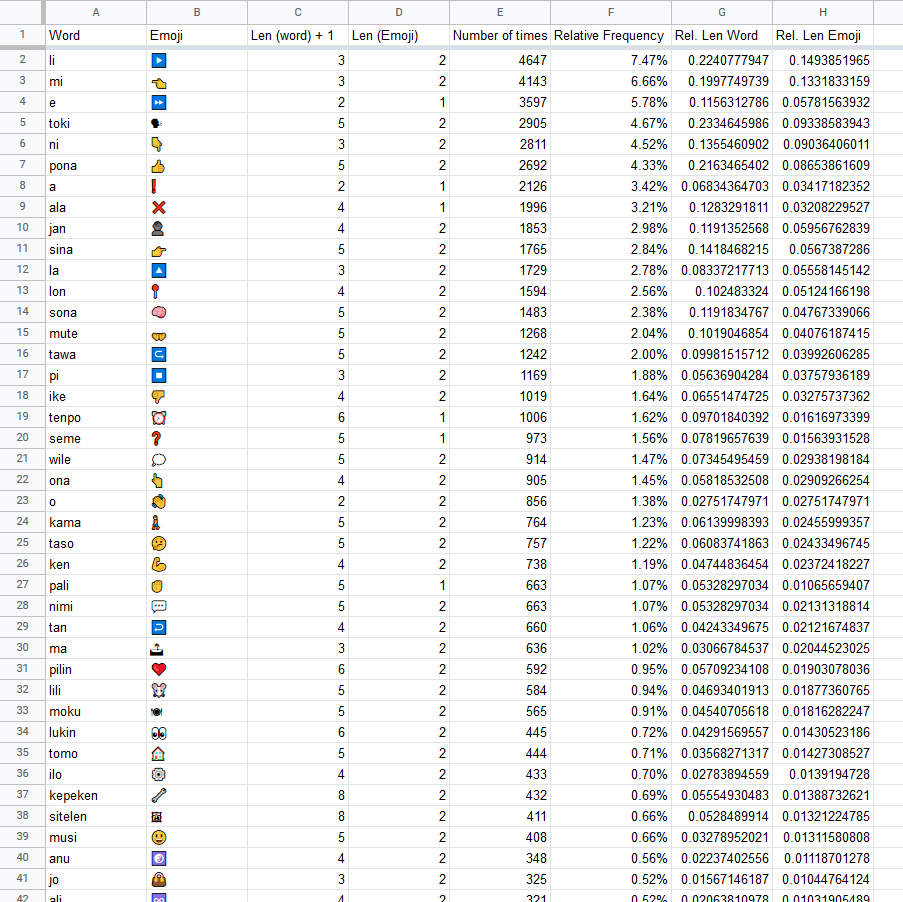Select column F header

[610, 12]
